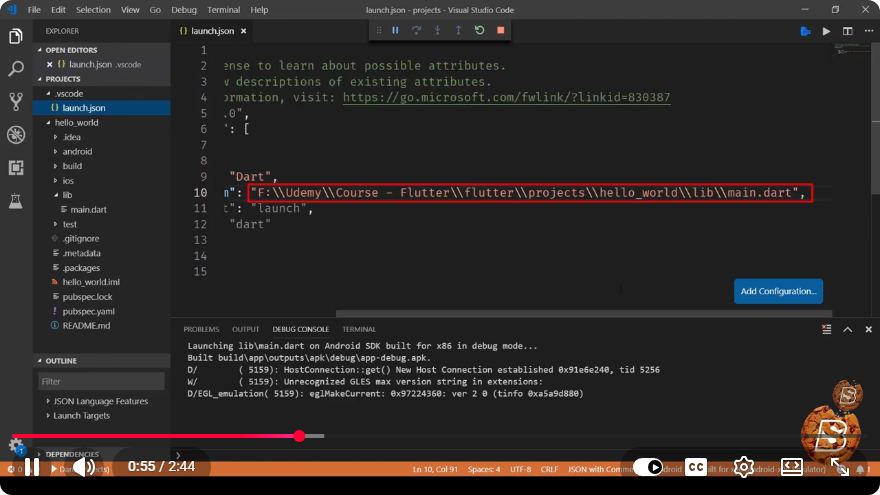This screenshot has width=880, height=495.
Task: Open the Source Control view
Action: [x=16, y=102]
